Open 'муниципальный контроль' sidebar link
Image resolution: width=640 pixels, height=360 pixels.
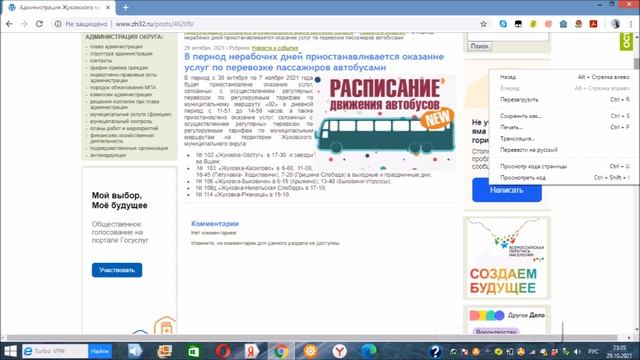tap(121, 121)
